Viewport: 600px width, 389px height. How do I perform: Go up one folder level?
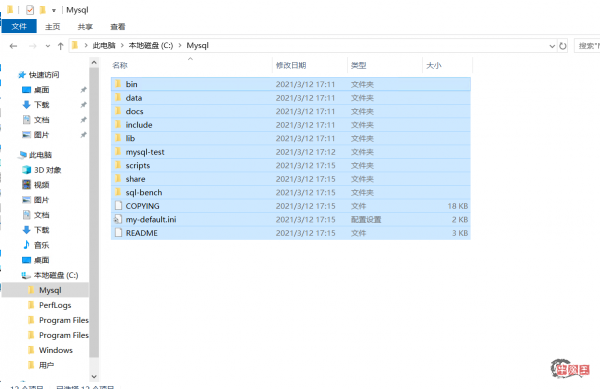(60, 46)
